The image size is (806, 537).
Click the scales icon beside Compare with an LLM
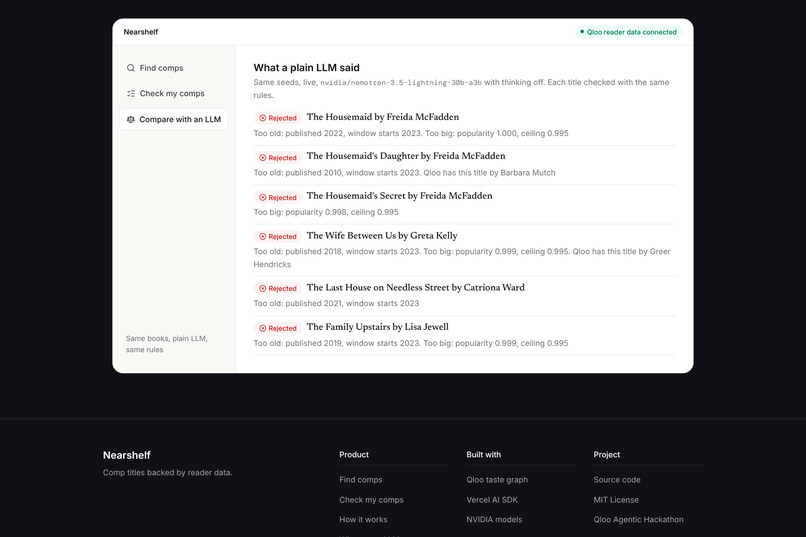click(131, 119)
